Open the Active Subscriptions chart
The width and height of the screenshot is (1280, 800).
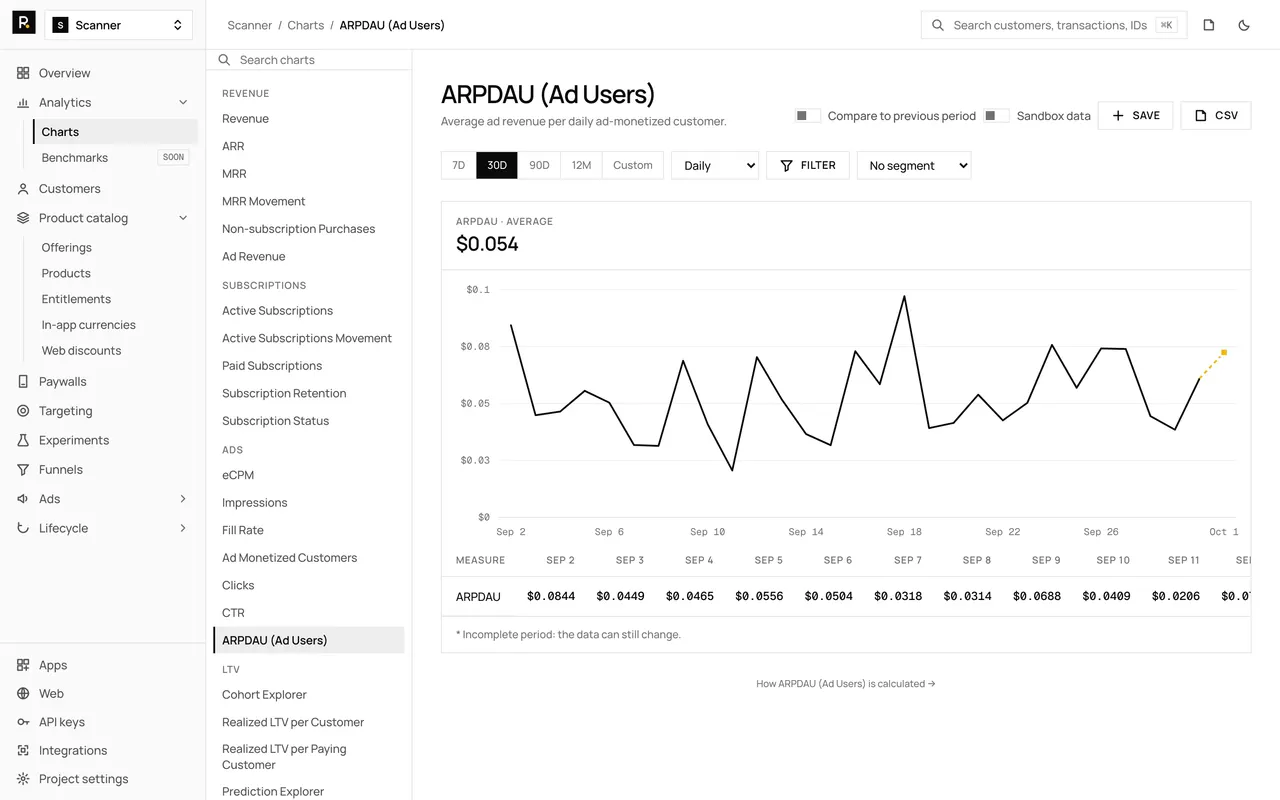(x=278, y=311)
